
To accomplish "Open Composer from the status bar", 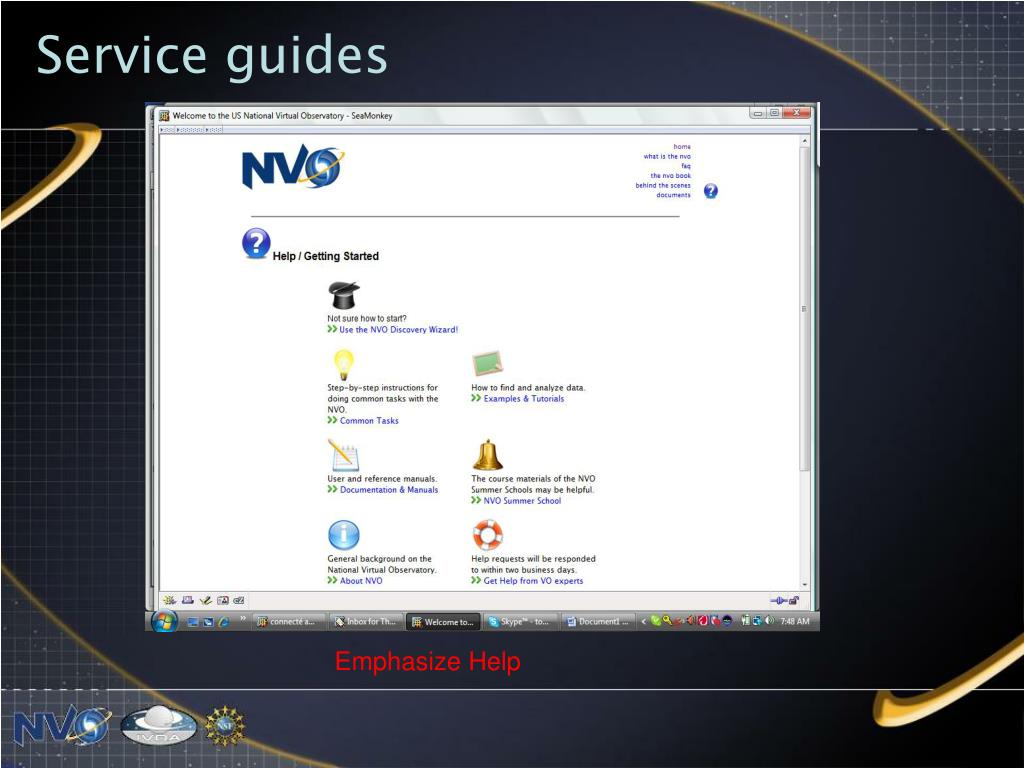I will point(206,600).
